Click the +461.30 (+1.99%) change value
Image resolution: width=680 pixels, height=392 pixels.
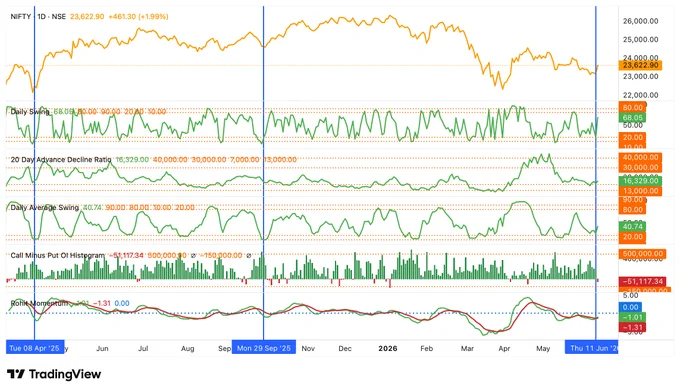[138, 16]
